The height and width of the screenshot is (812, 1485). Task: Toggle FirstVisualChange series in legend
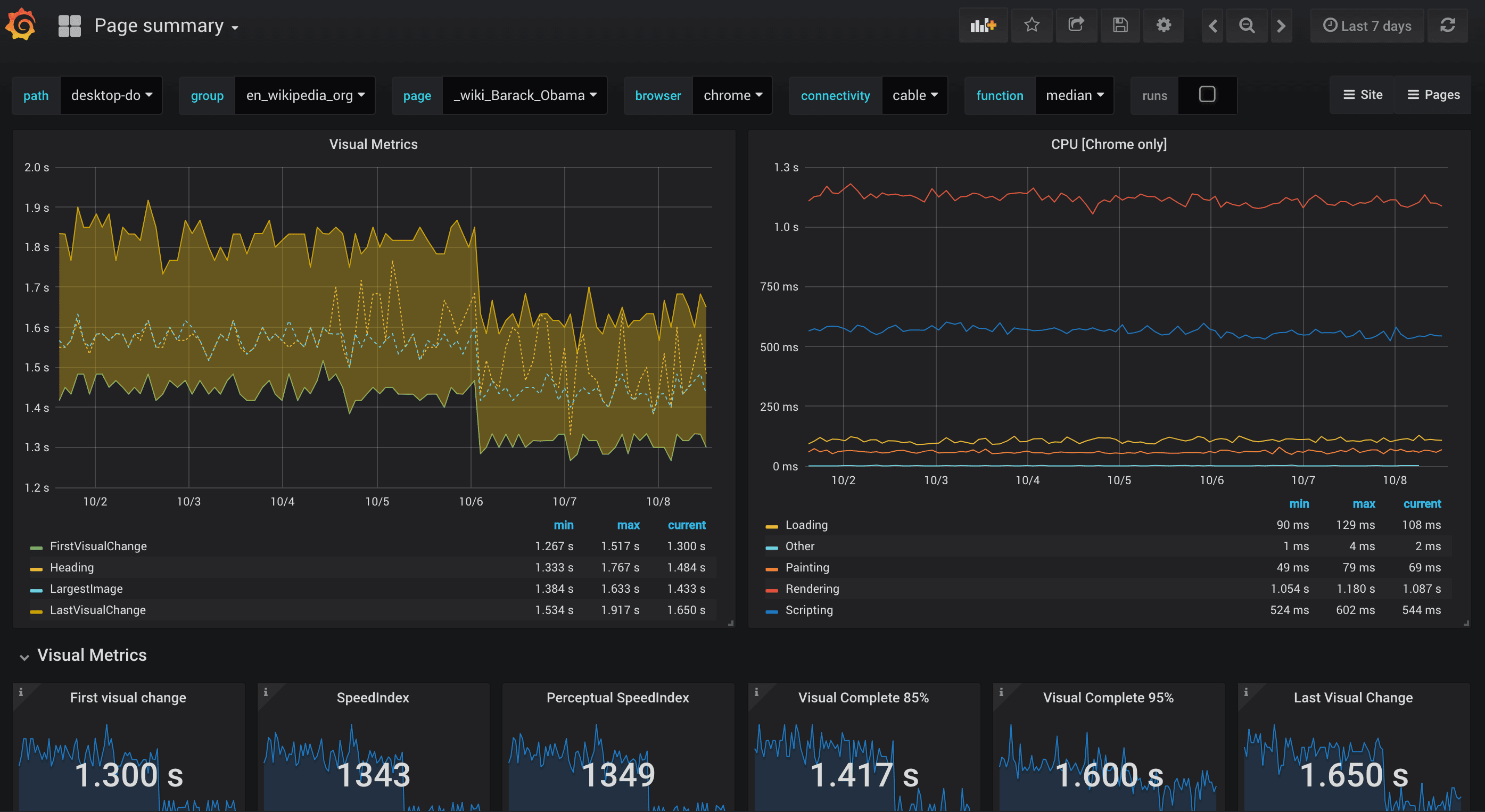[x=98, y=546]
